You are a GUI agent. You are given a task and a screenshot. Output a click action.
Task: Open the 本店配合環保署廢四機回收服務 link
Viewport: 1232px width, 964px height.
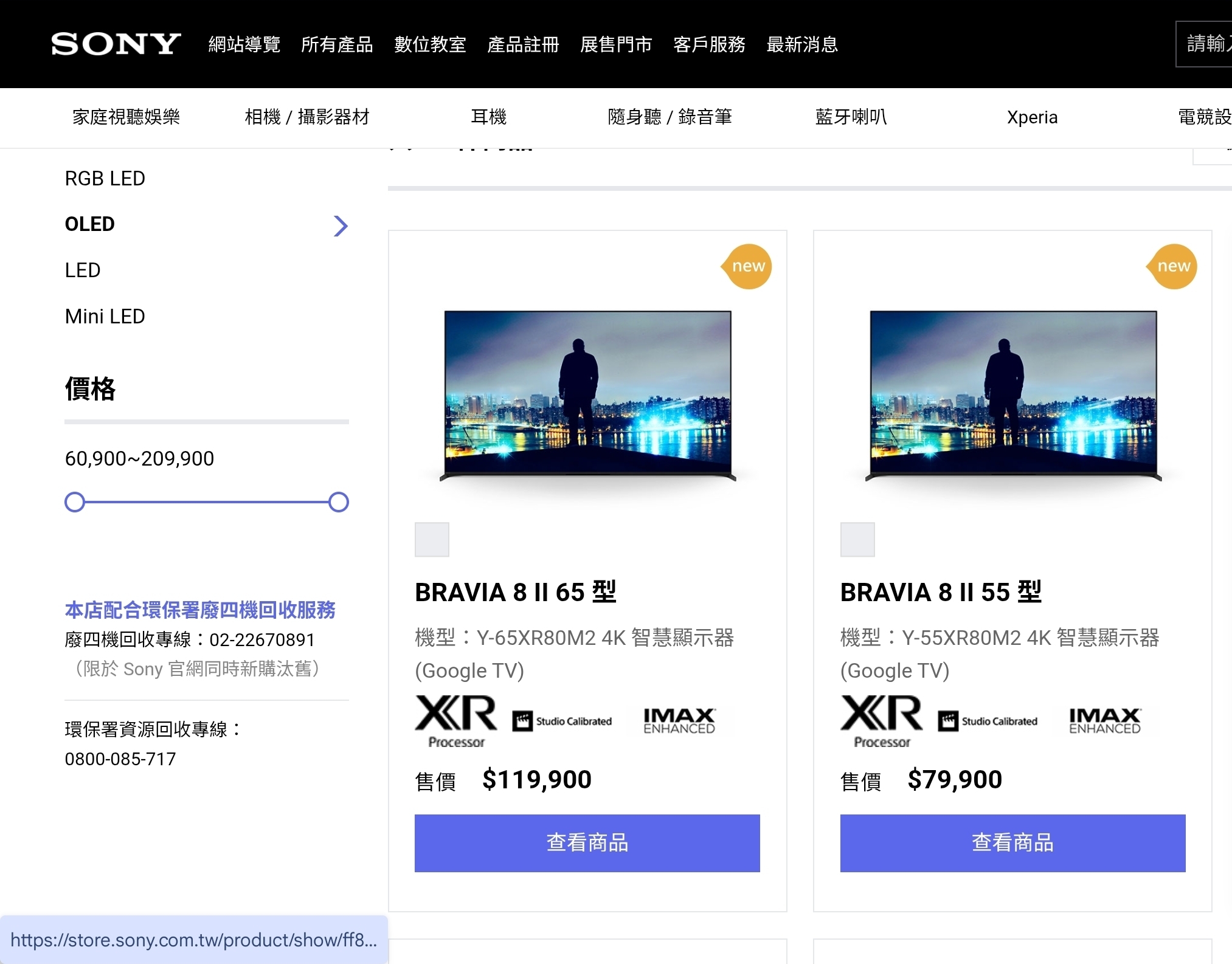pos(200,610)
